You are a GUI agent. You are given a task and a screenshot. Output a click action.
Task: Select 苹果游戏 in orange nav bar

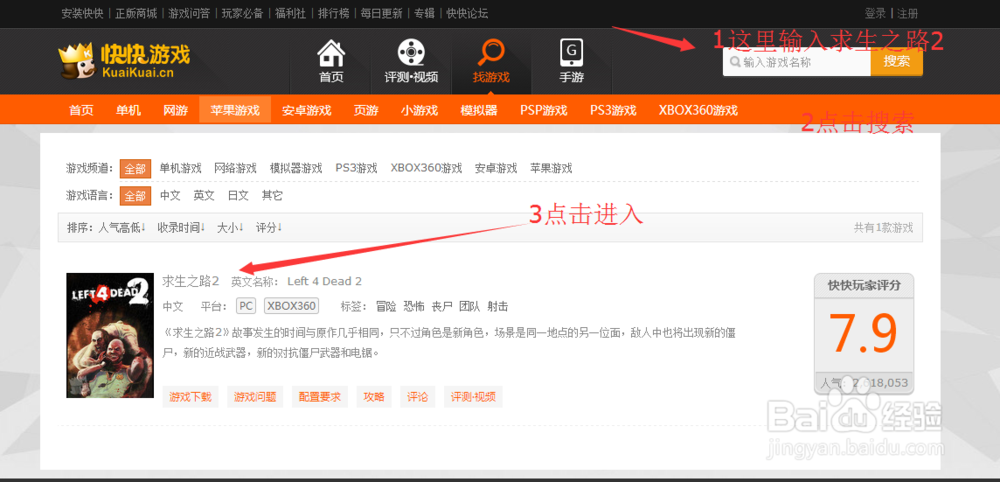tap(235, 110)
